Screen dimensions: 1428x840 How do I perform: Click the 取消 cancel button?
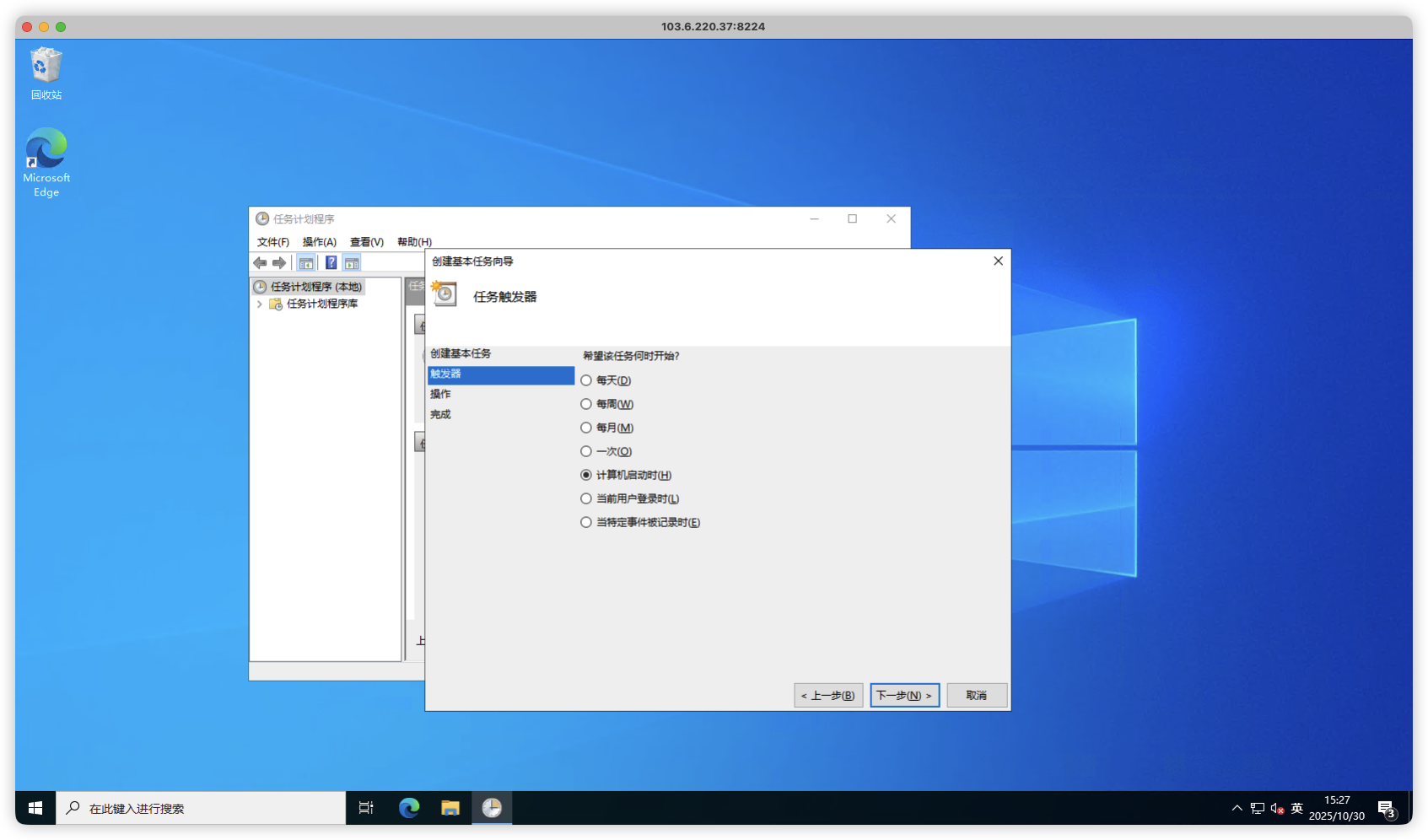pyautogui.click(x=976, y=696)
